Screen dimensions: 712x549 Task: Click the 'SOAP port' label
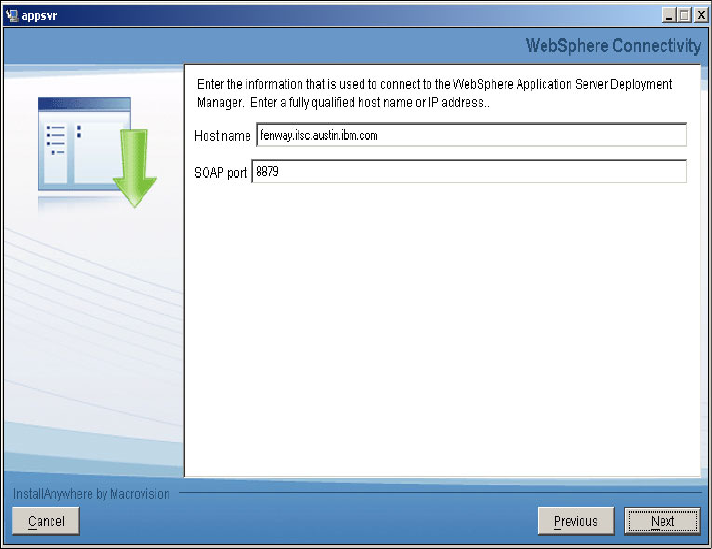pyautogui.click(x=220, y=173)
